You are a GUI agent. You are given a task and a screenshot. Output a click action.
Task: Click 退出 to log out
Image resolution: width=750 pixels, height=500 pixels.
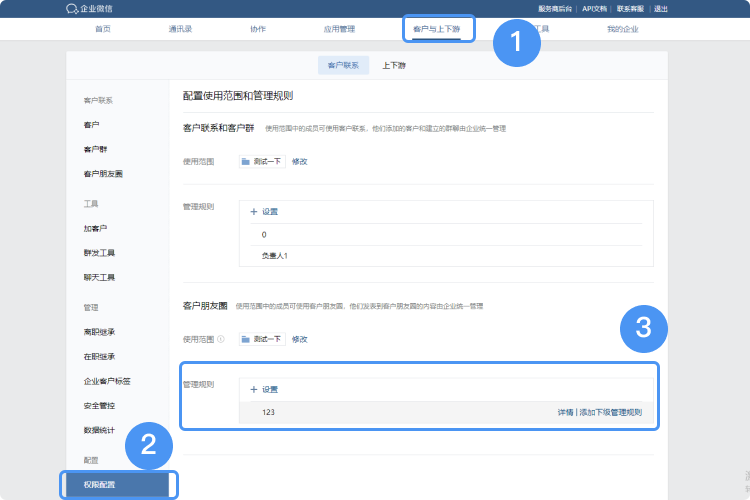click(661, 8)
